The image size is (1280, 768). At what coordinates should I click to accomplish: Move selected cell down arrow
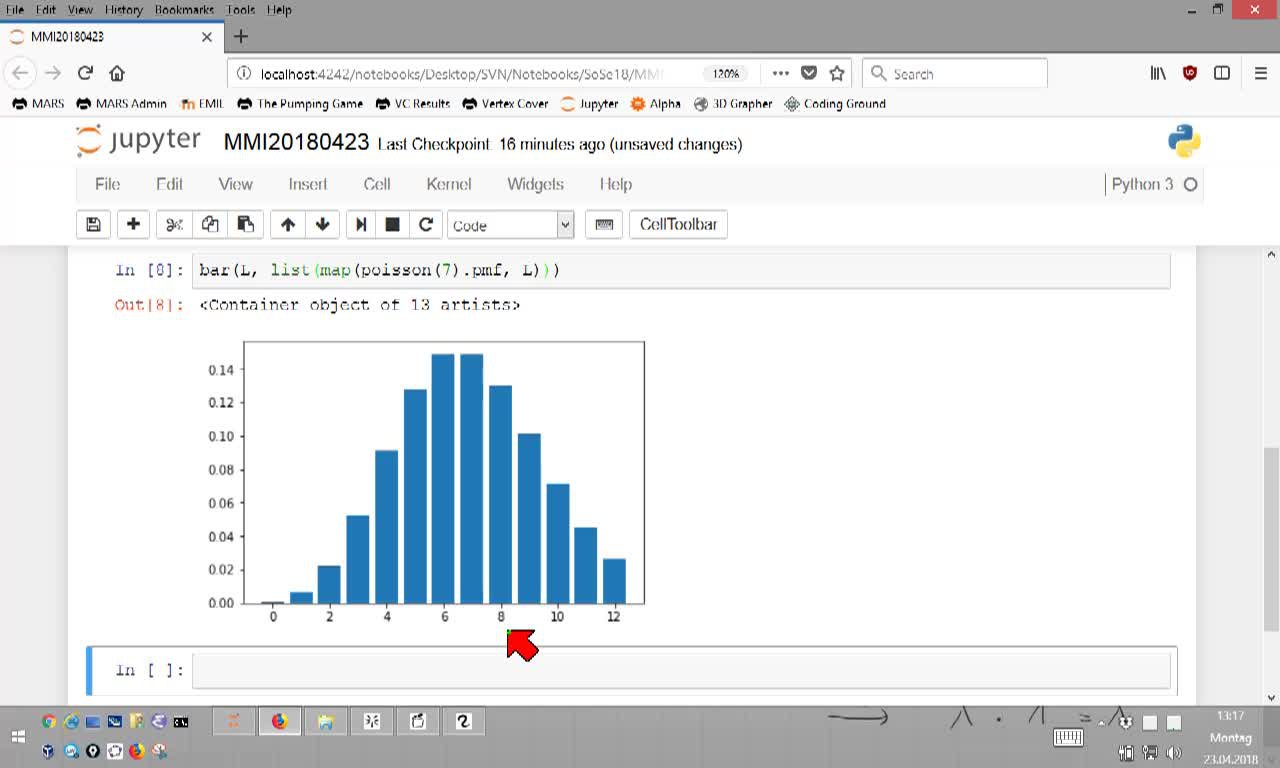click(x=322, y=224)
